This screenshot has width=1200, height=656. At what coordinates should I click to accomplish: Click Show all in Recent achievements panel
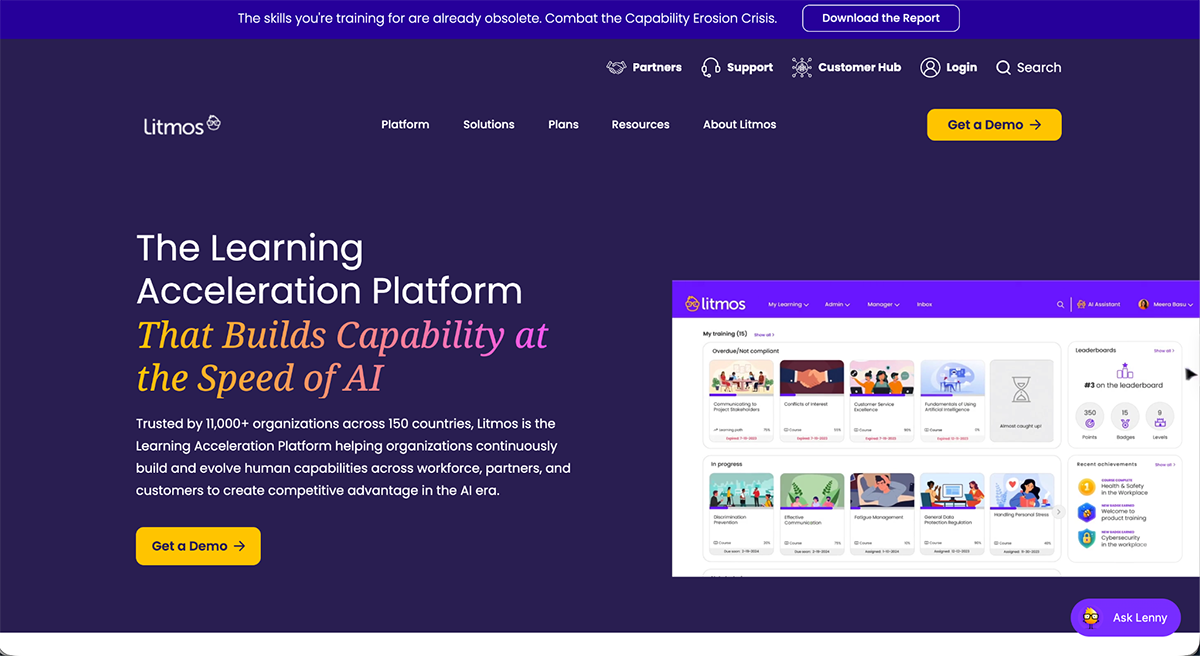[x=1163, y=465]
